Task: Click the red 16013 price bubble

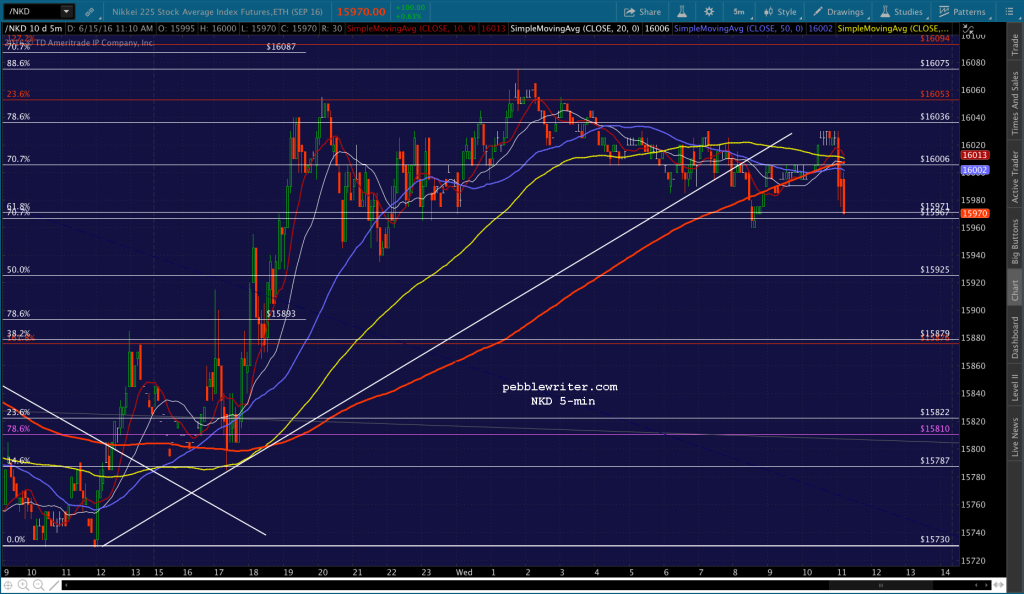Action: [974, 155]
